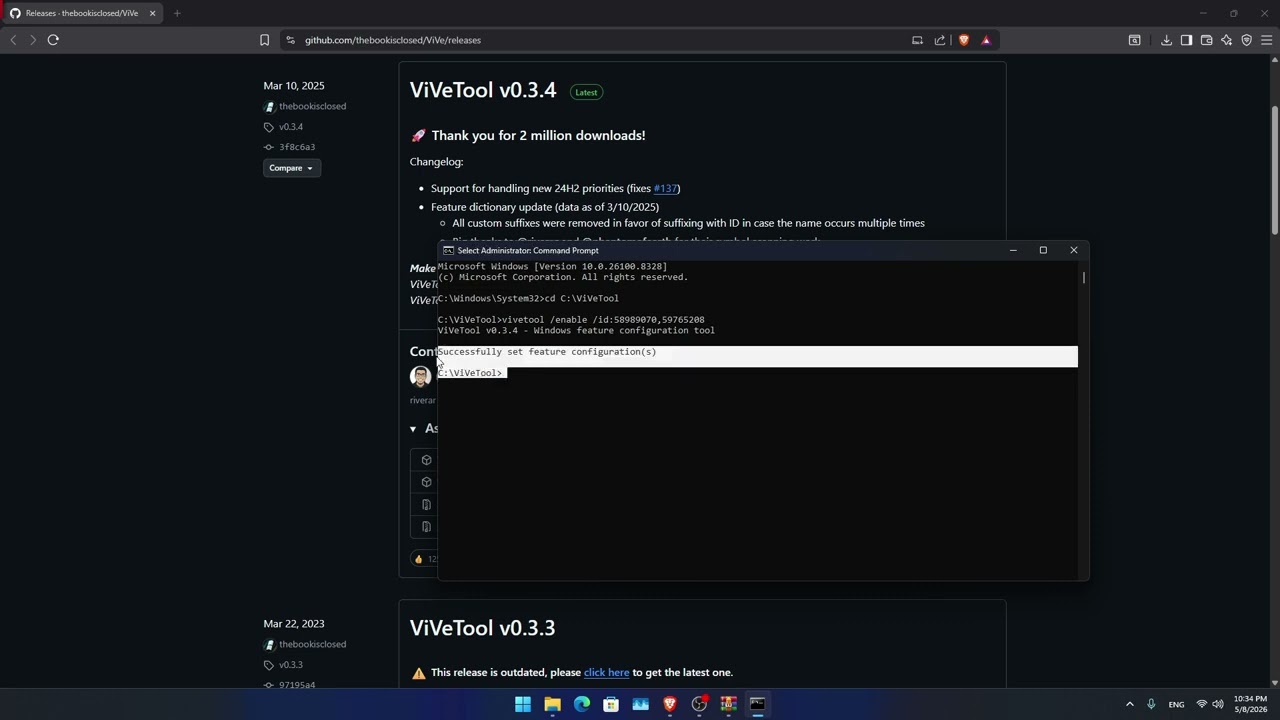This screenshot has height=720, width=1280.
Task: Reload the GitHub releases page
Action: click(53, 40)
